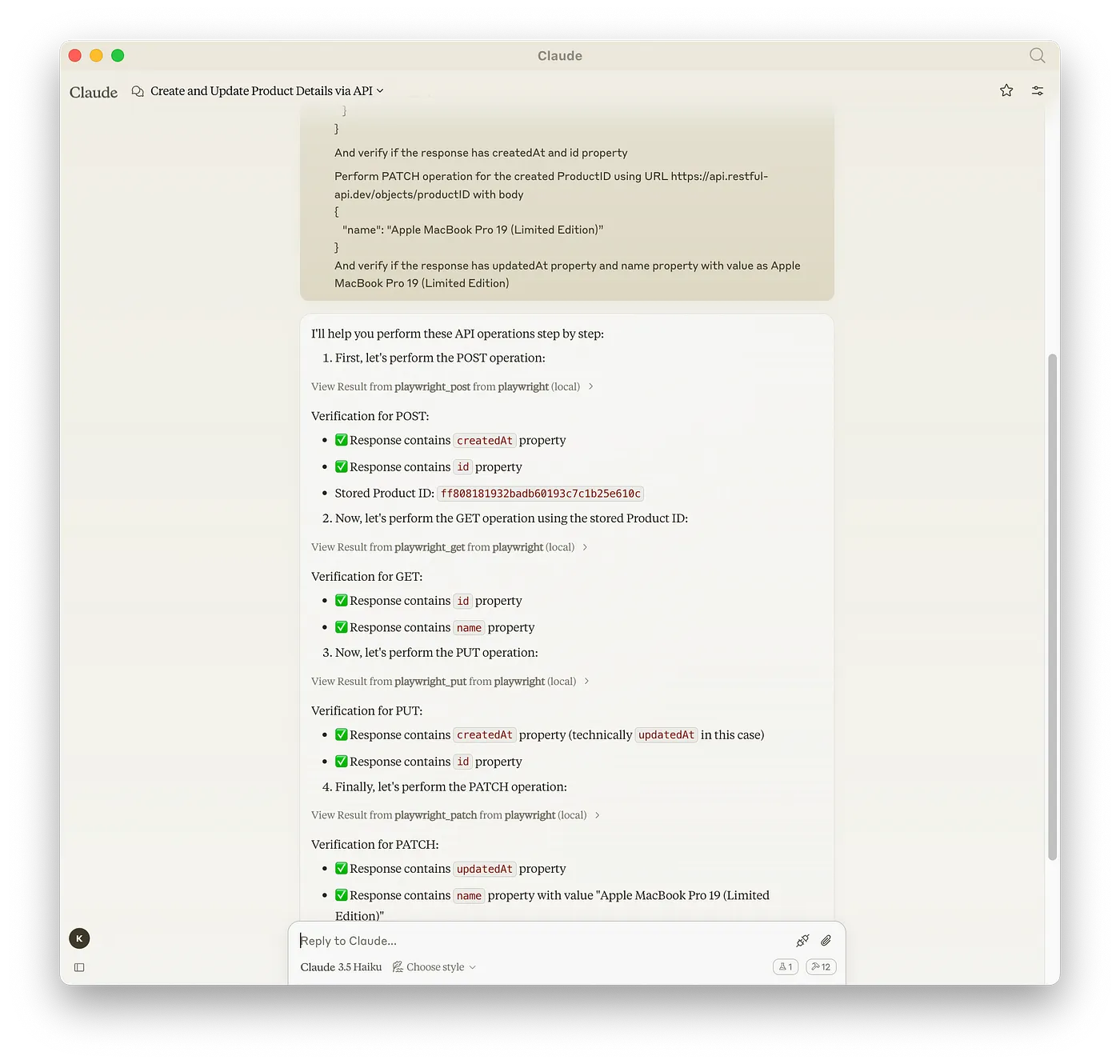Viewport: 1120px width, 1064px height.
Task: Open the available tools badge showing 12
Action: point(821,966)
